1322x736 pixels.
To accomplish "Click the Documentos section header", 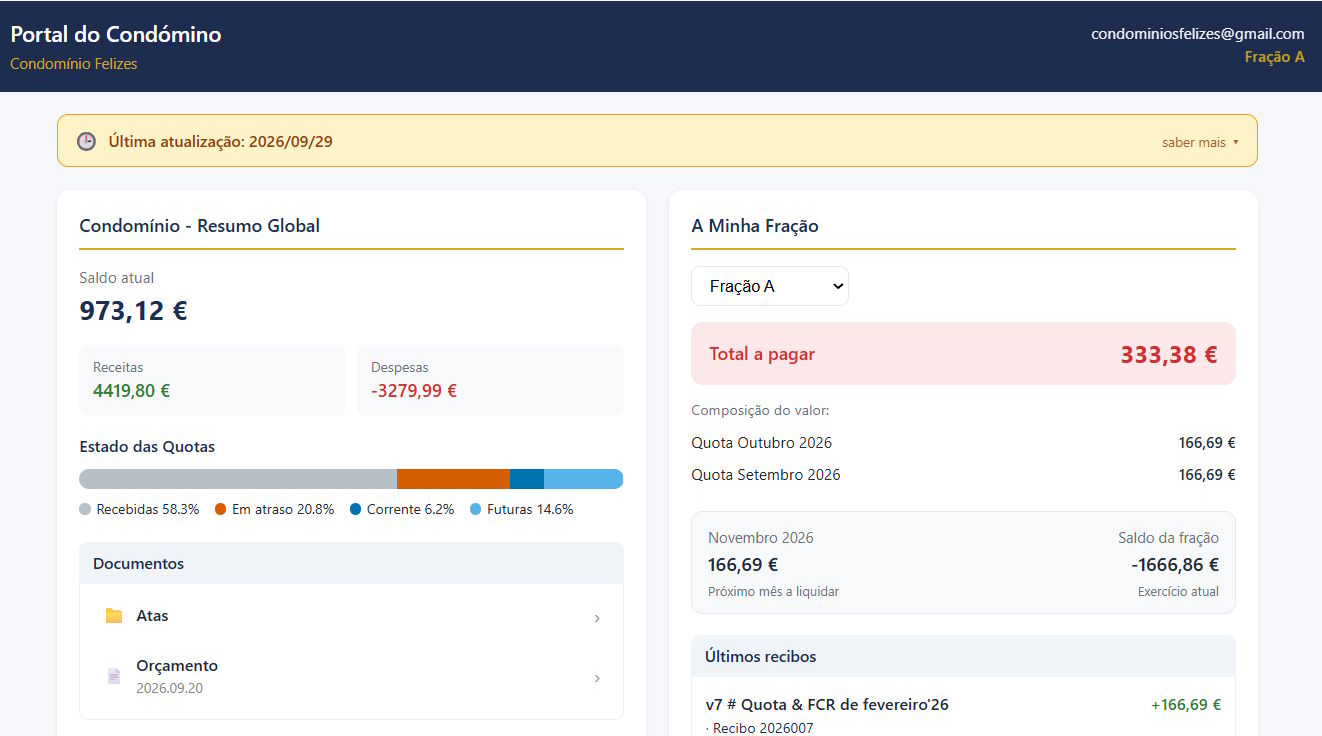I will (x=352, y=563).
